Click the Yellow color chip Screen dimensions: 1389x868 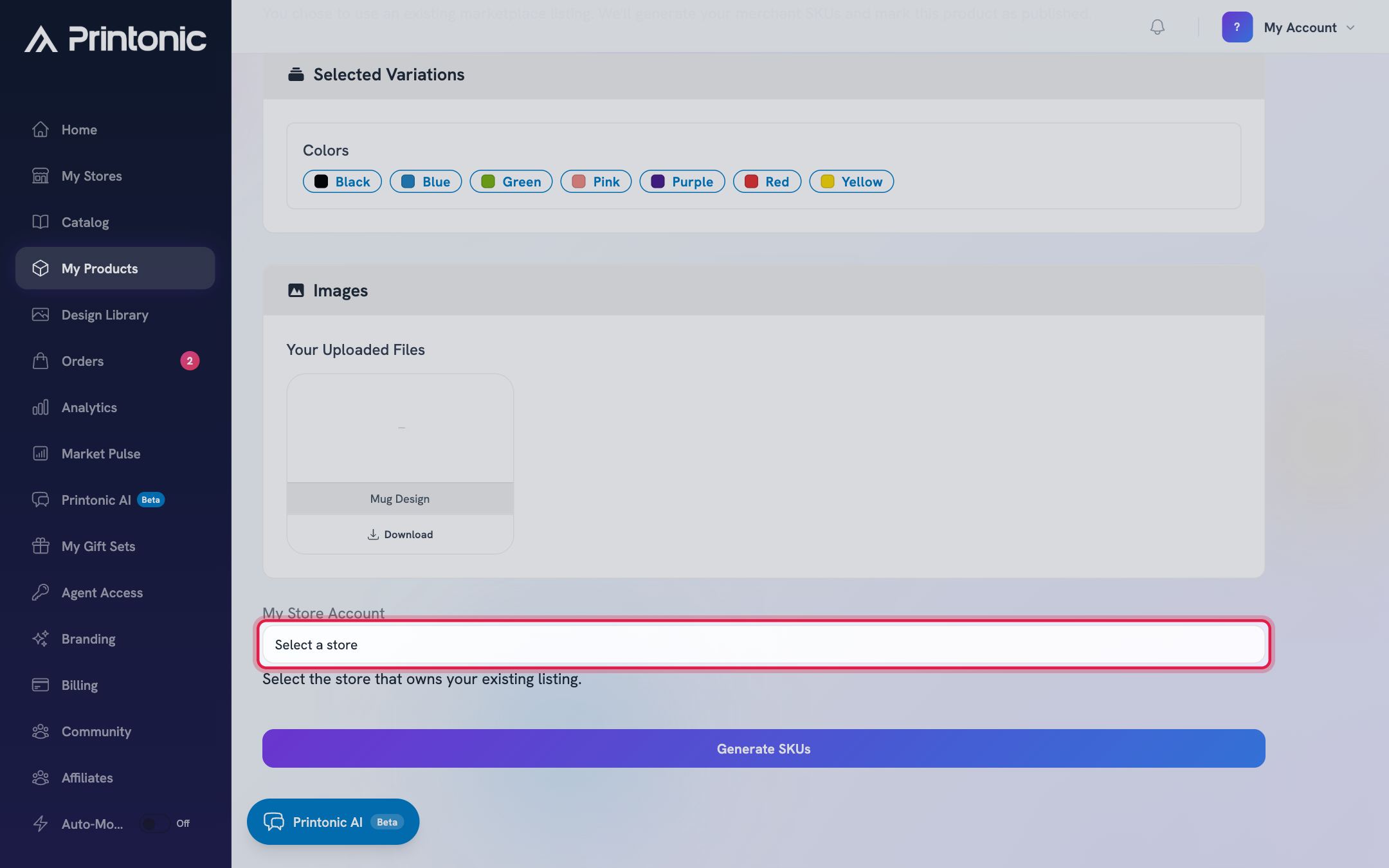pyautogui.click(x=851, y=181)
